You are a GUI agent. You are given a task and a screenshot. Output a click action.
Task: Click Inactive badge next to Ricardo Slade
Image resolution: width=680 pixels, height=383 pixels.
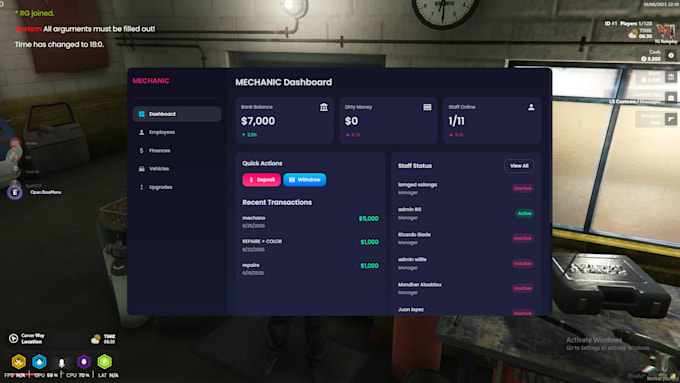pos(523,239)
